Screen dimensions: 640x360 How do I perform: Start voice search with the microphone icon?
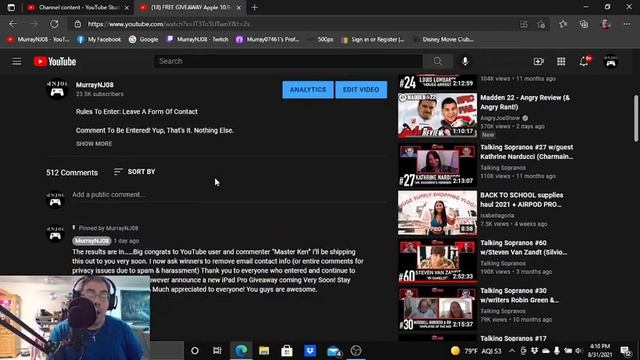(465, 61)
